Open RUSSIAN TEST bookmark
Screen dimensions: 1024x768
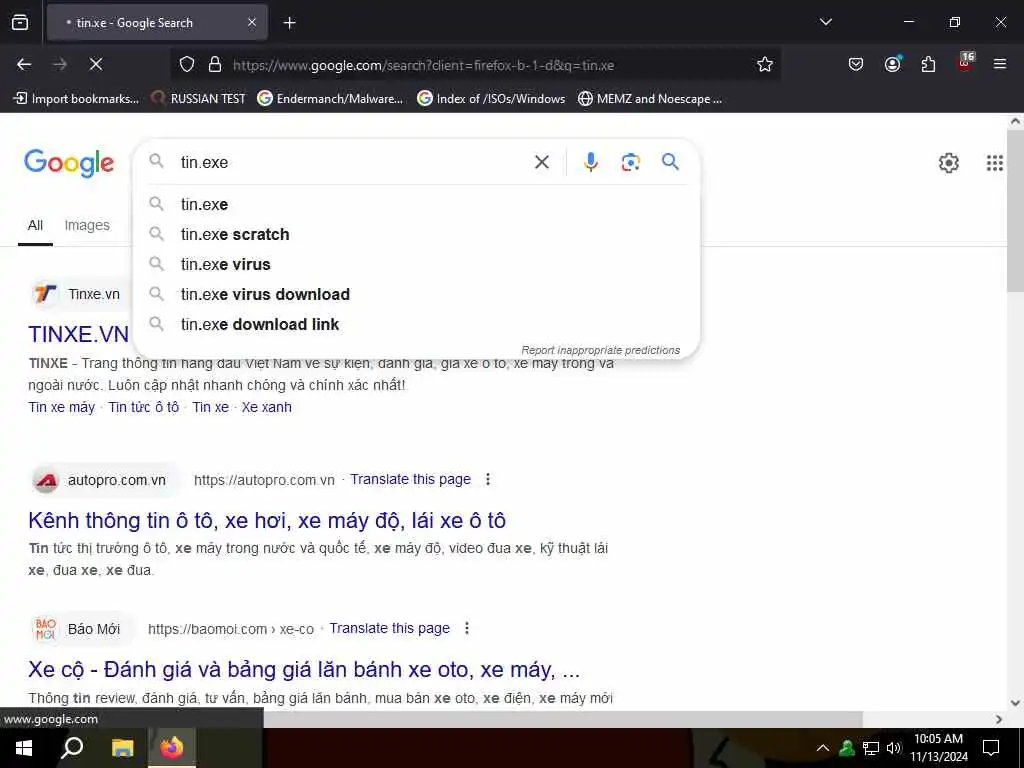(199, 99)
